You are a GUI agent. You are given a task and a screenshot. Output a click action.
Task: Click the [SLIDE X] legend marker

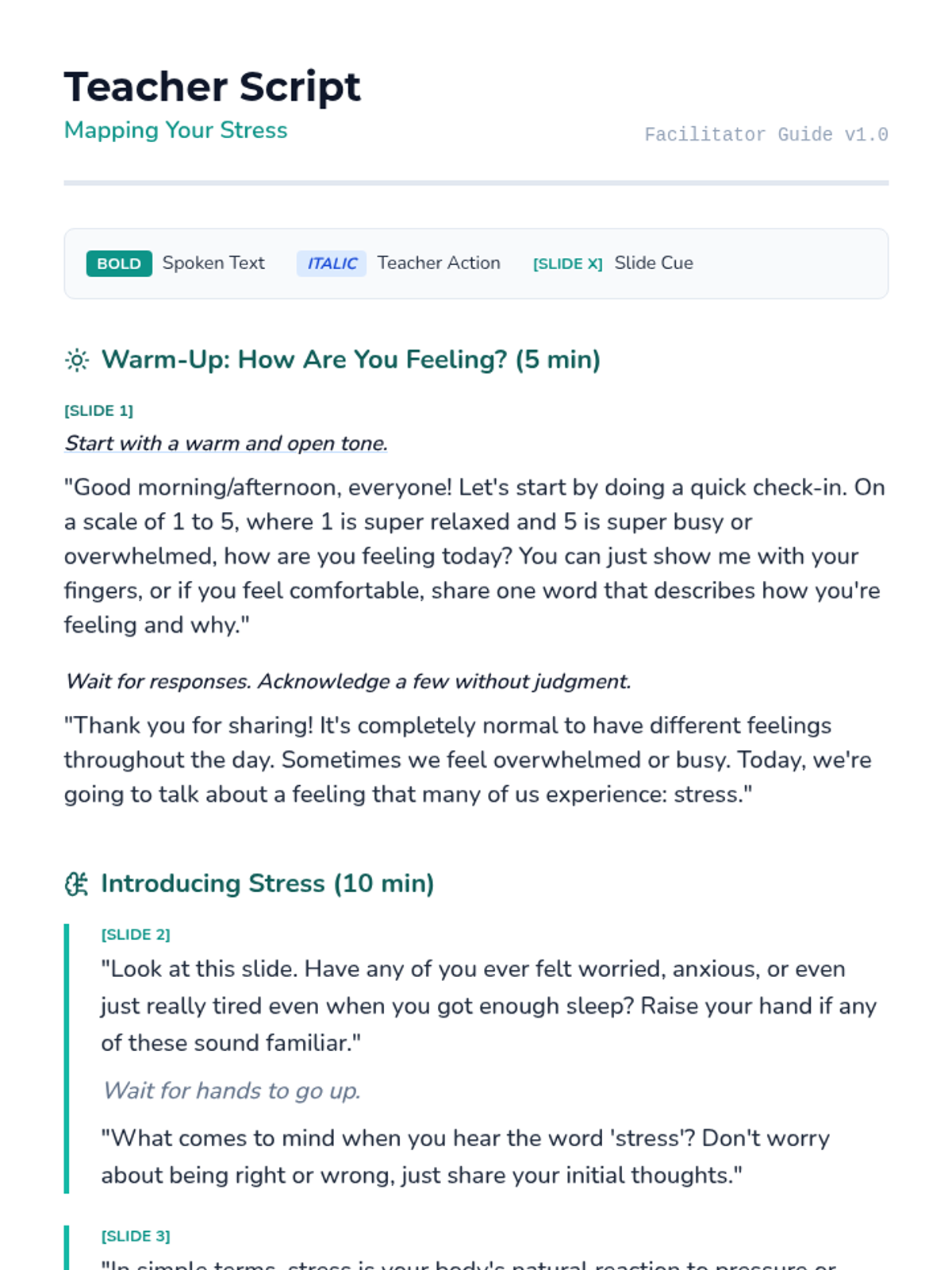click(x=567, y=264)
